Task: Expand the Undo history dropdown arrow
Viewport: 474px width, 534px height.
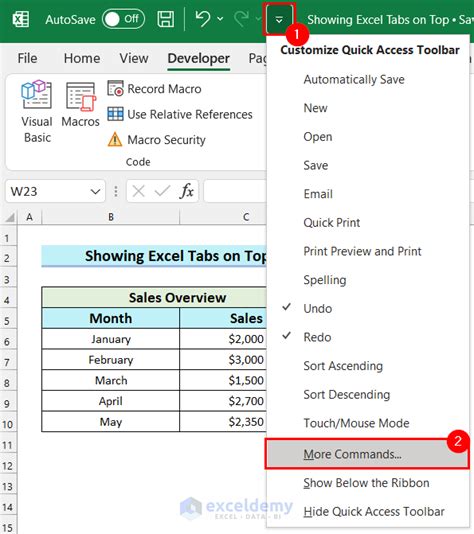Action: point(220,19)
